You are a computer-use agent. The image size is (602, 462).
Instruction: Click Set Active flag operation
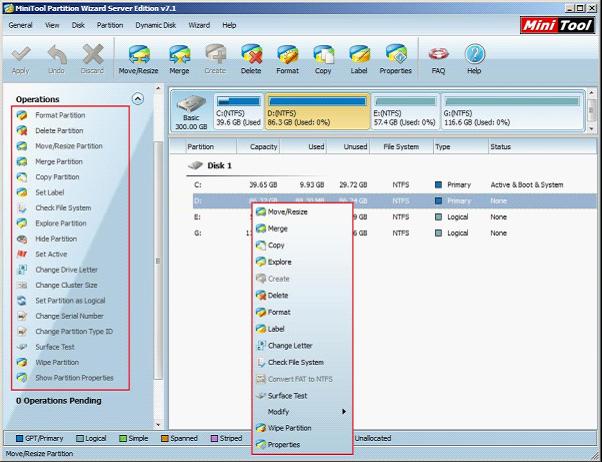[x=51, y=254]
